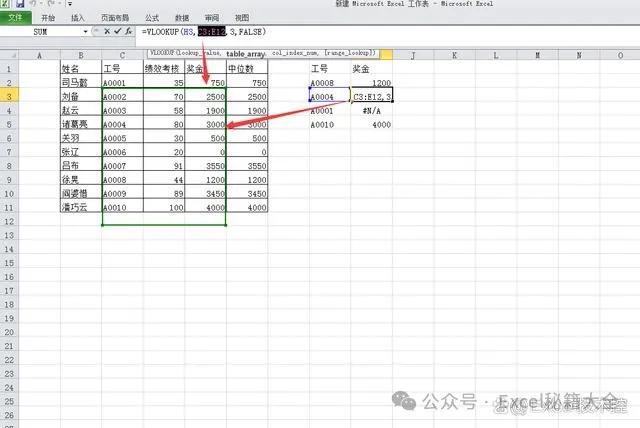Click the score cell showing 91
Viewport: 640px width, 428px height.
[164, 166]
